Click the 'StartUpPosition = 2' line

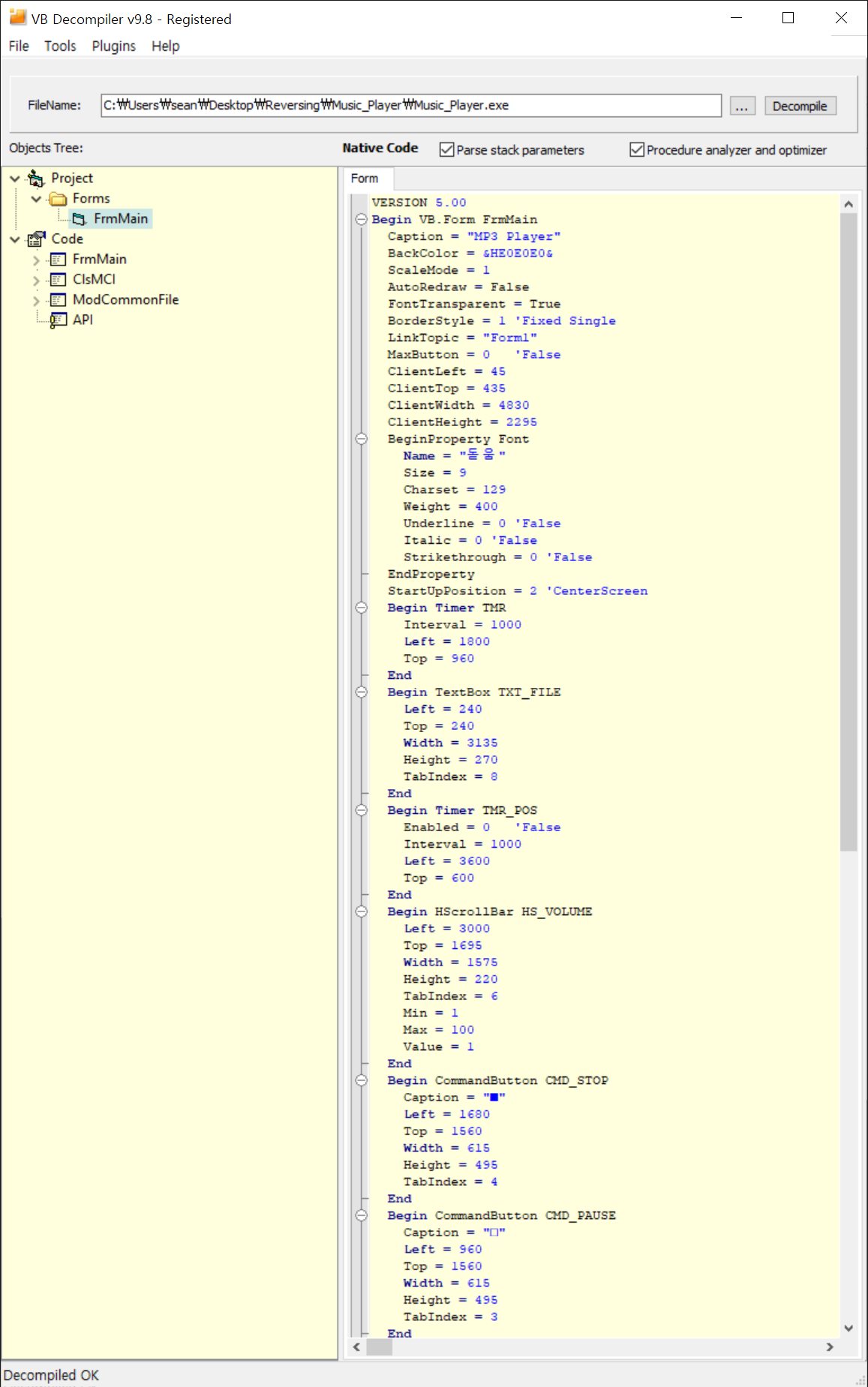pyautogui.click(x=518, y=591)
